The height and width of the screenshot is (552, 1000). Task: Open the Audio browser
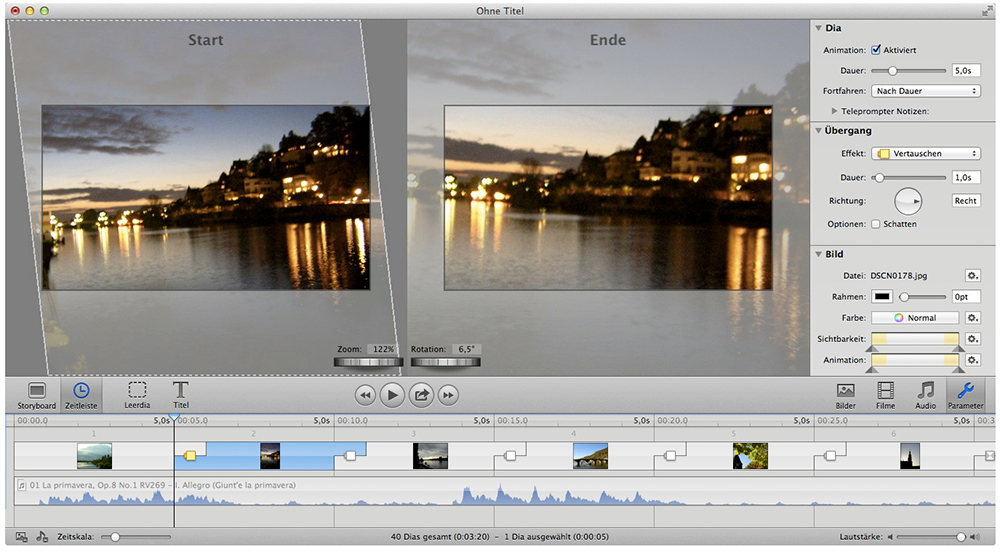(x=926, y=394)
